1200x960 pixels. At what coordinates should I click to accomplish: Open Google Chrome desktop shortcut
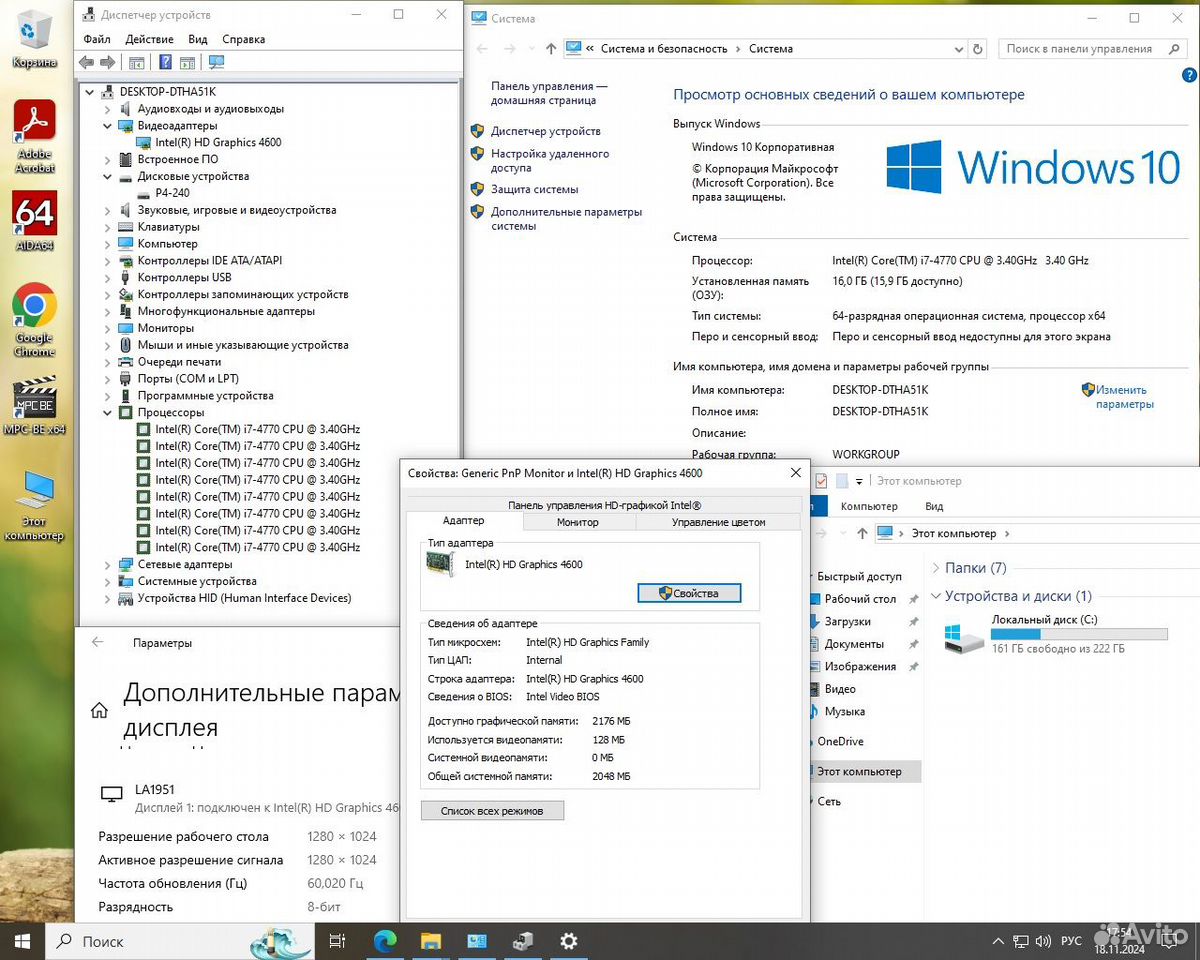35,320
